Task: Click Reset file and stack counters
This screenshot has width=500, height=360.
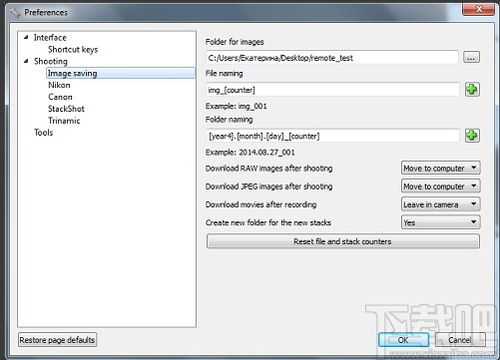Action: (343, 241)
